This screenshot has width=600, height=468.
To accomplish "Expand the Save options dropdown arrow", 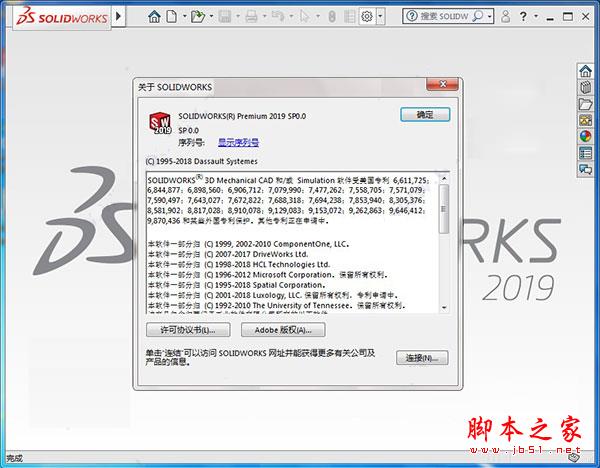I will [x=238, y=16].
